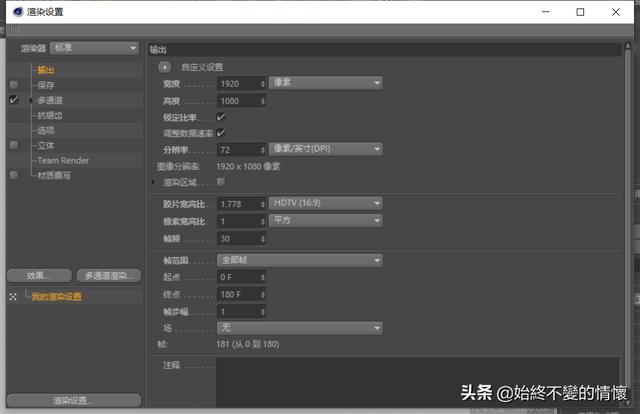Select 多通道 in the settings list

point(50,100)
